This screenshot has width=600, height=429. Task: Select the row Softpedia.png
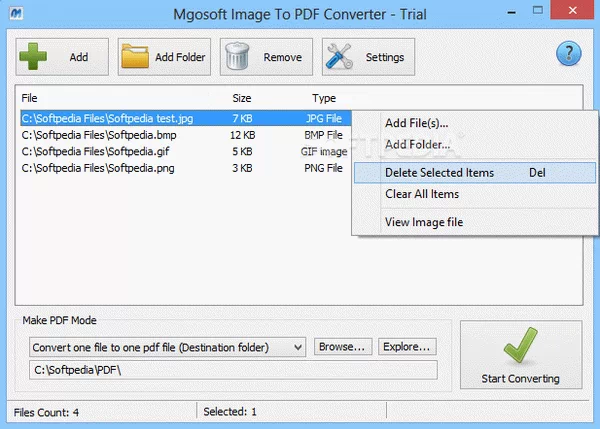(186, 168)
